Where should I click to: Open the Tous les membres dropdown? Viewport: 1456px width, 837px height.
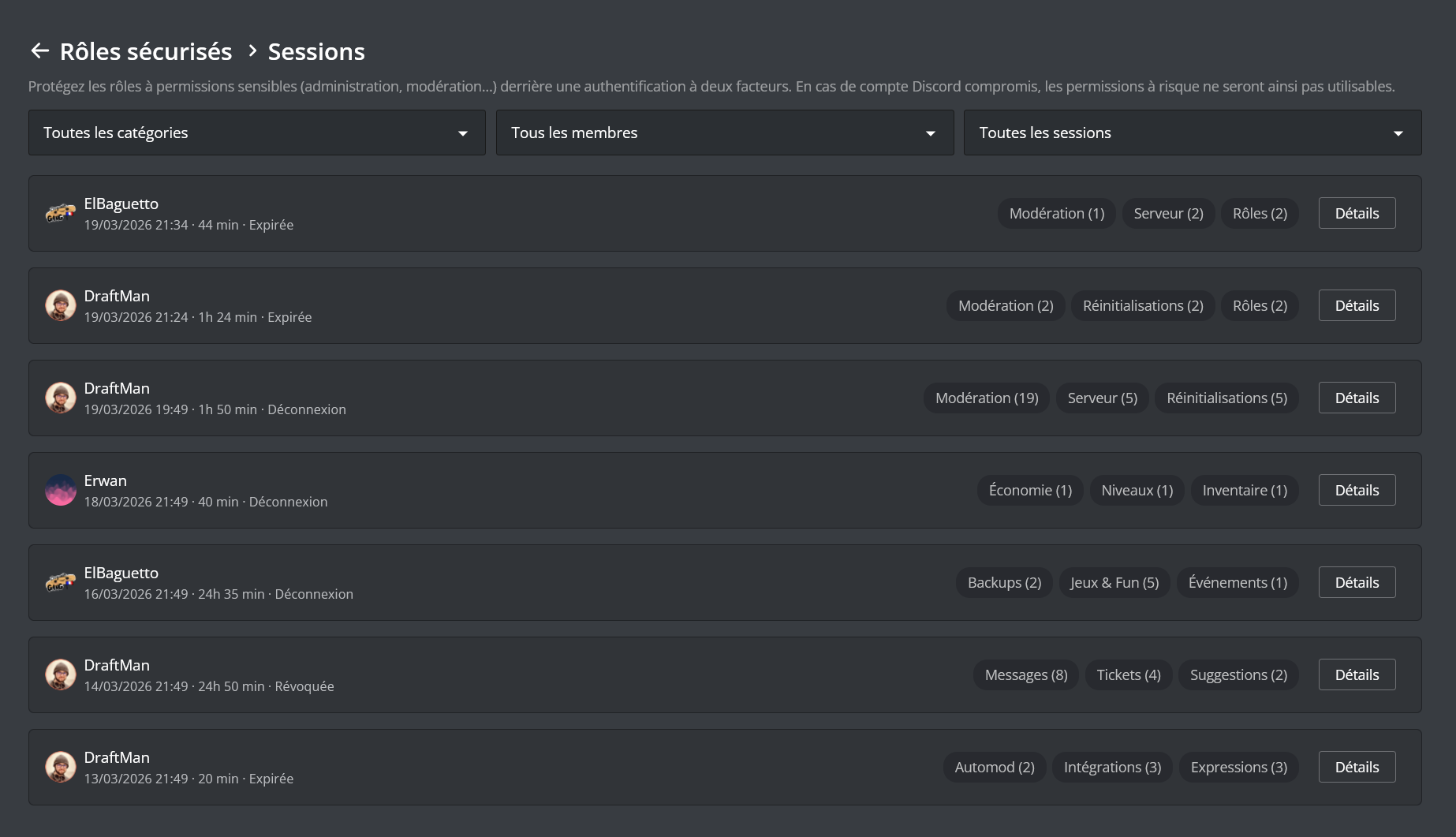coord(724,133)
